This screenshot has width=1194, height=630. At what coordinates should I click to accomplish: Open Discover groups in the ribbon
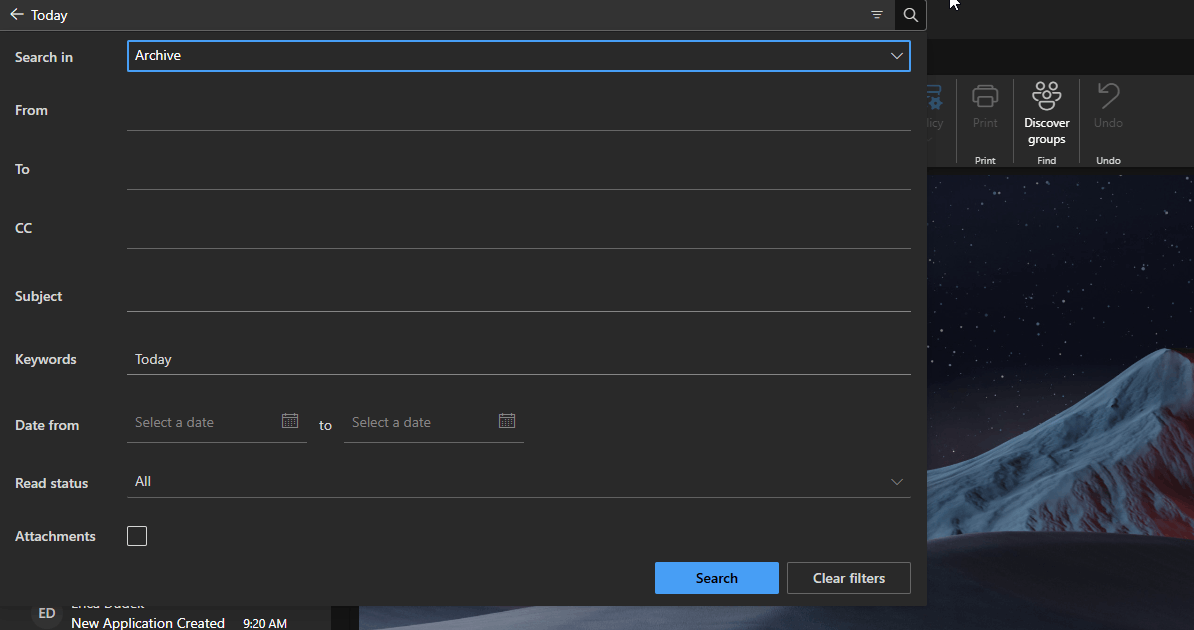pos(1046,114)
